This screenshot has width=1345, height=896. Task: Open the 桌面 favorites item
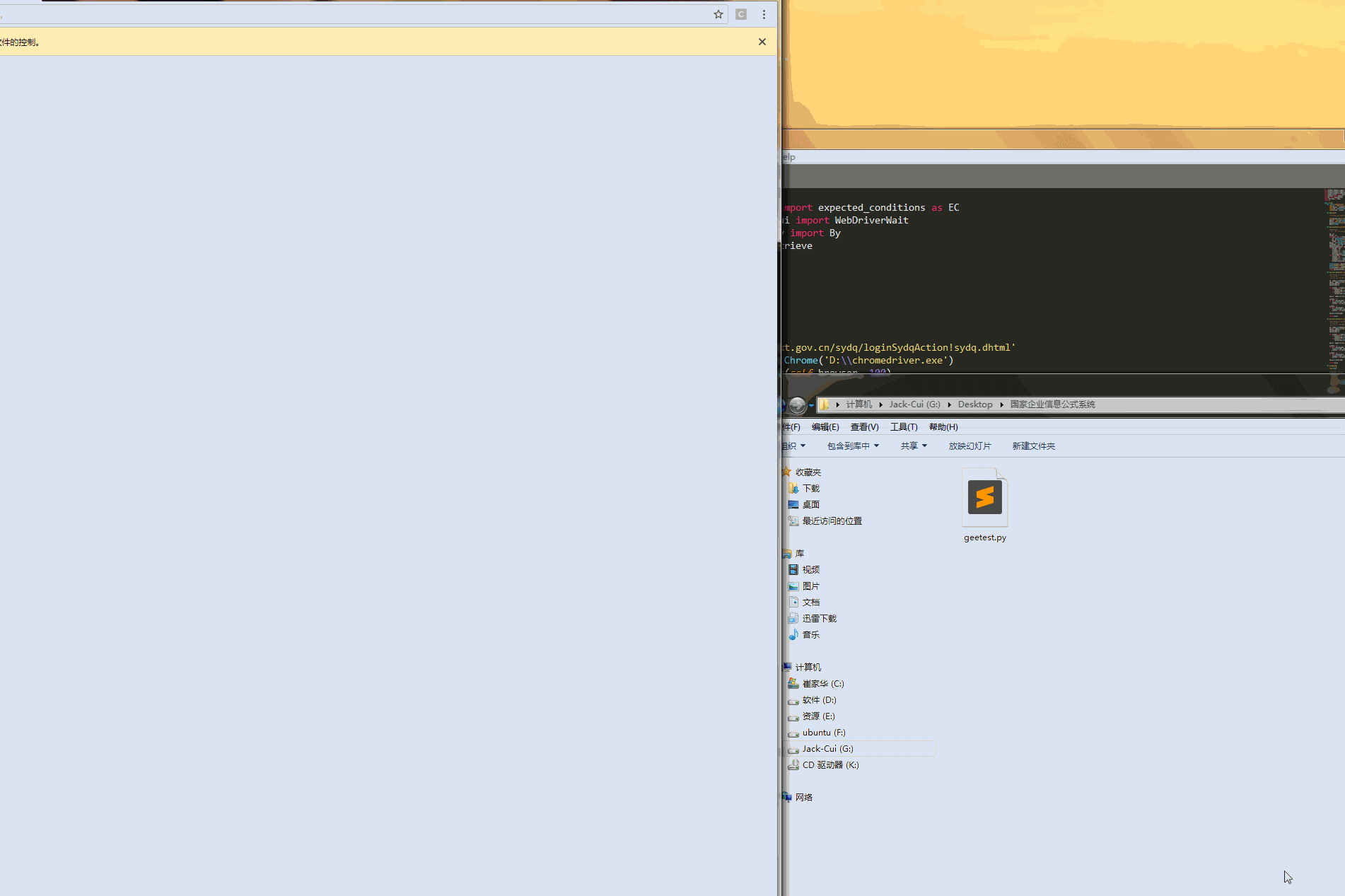pos(810,505)
